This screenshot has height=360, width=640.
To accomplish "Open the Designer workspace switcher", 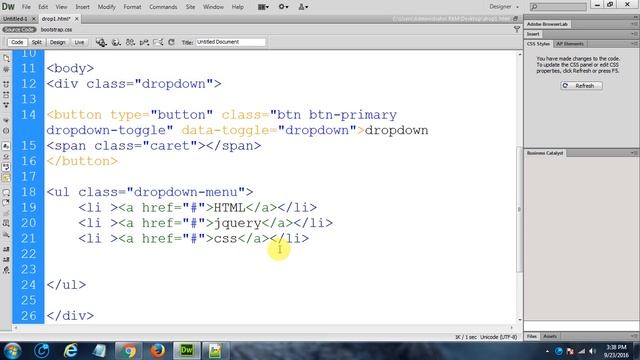I will [x=504, y=7].
